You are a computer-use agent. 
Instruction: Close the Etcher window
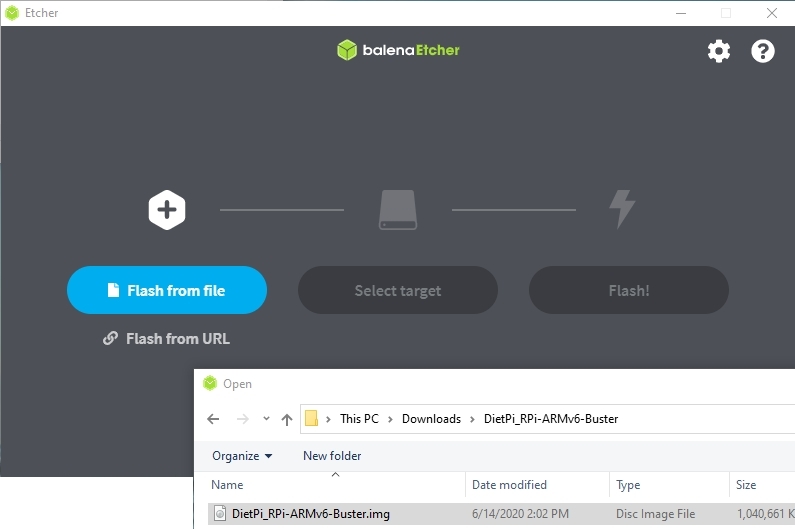(x=772, y=13)
